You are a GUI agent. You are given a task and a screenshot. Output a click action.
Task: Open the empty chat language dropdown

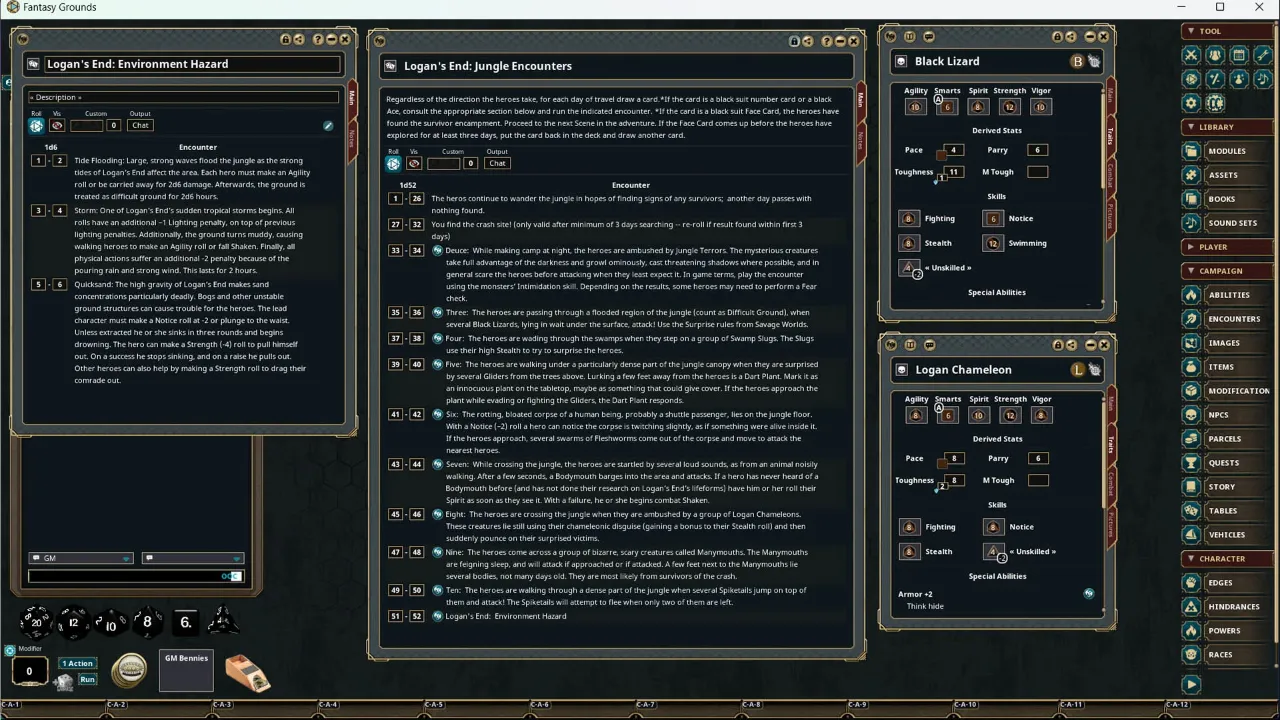(x=192, y=558)
